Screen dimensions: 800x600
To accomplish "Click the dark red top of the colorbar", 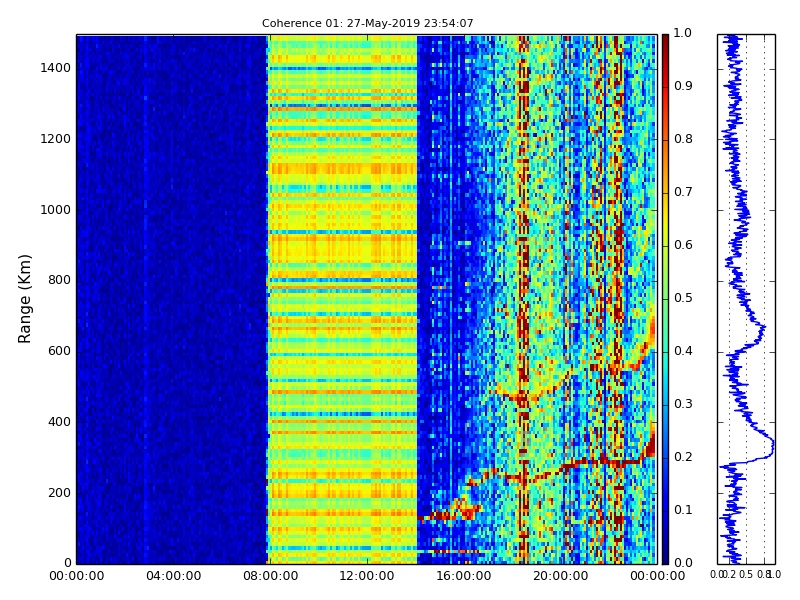I will tap(665, 43).
